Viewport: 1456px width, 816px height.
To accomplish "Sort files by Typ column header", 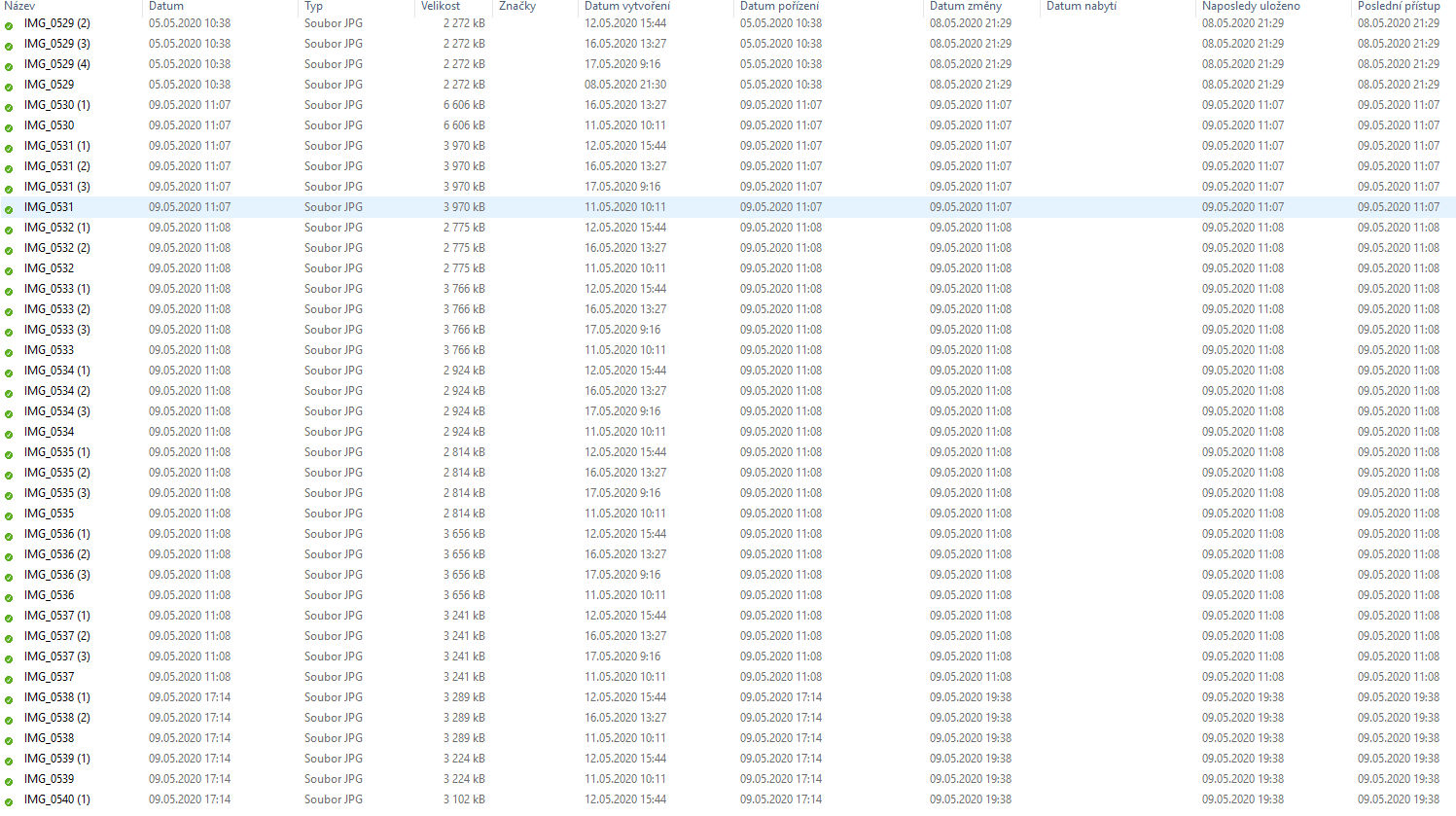I will coord(313,6).
